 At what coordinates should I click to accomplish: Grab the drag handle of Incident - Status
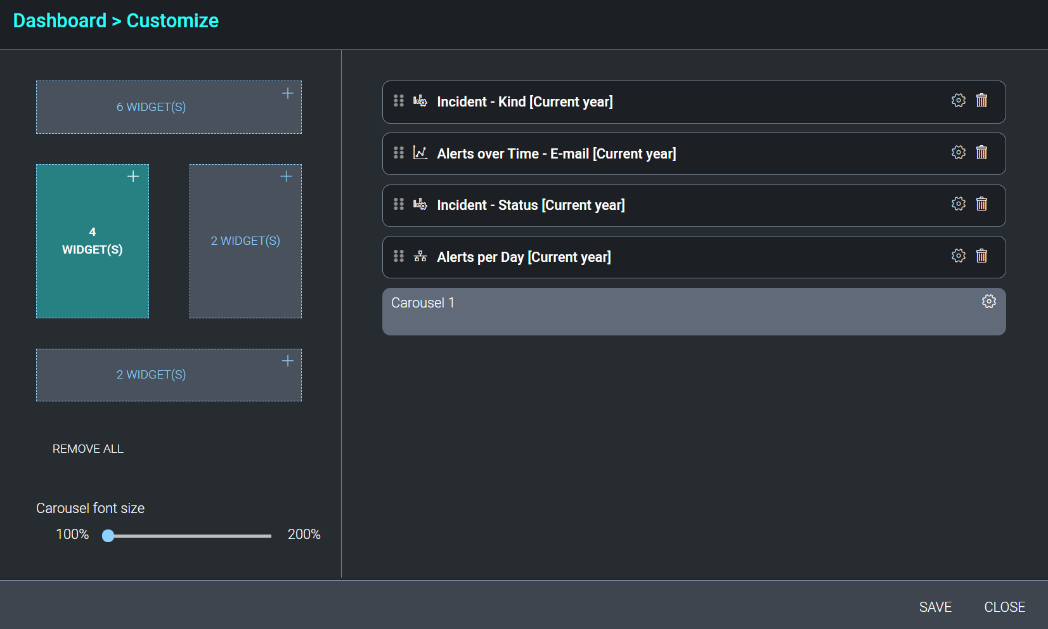pyautogui.click(x=398, y=204)
